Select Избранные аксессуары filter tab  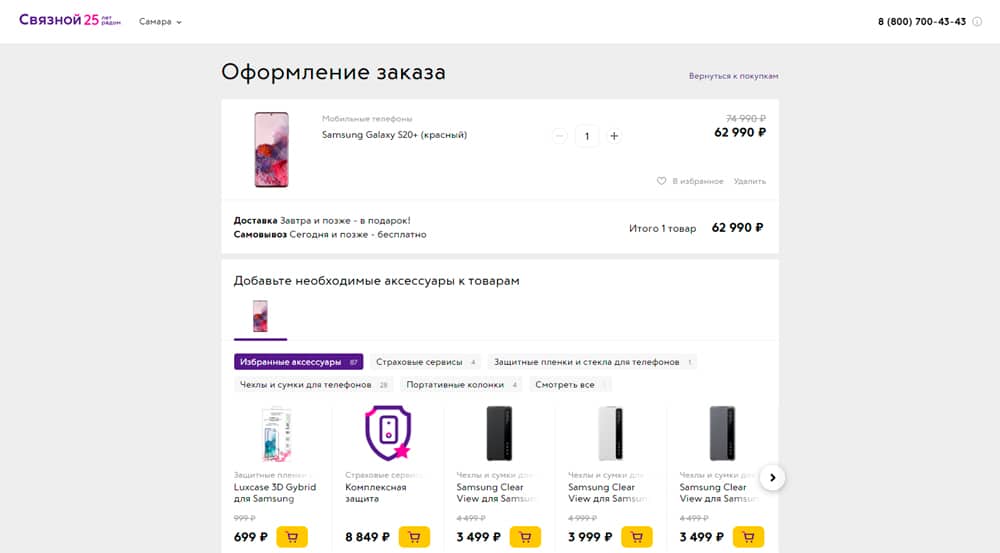(298, 362)
